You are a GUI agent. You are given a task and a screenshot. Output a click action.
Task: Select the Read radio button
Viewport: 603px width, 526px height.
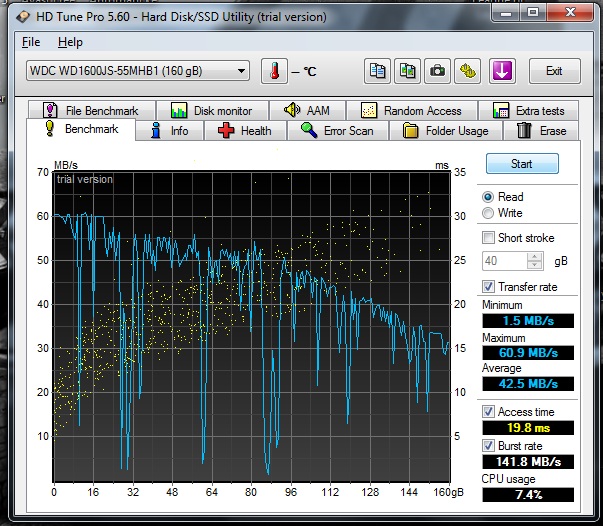488,197
